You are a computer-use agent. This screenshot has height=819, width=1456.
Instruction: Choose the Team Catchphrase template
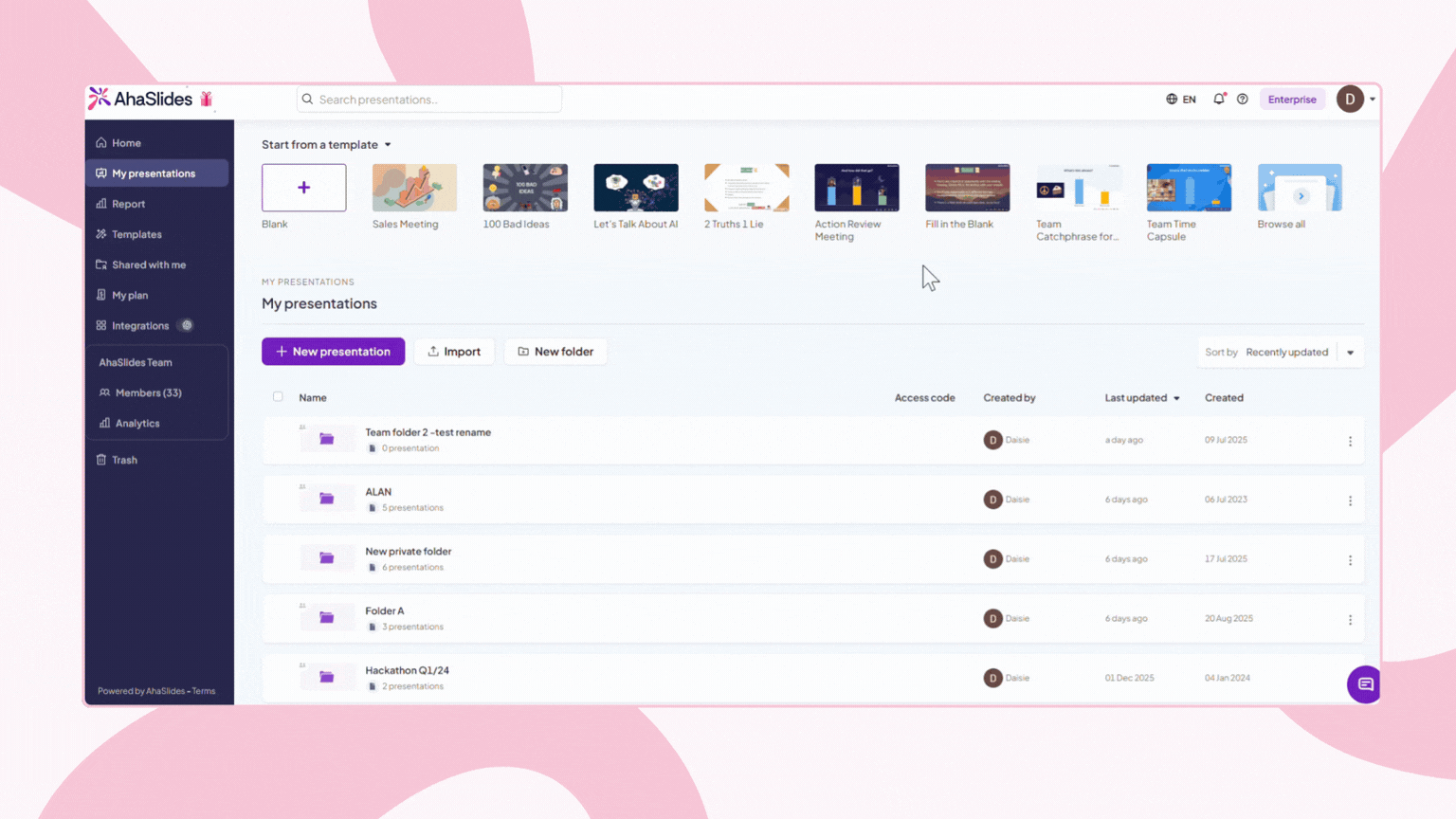[1079, 188]
